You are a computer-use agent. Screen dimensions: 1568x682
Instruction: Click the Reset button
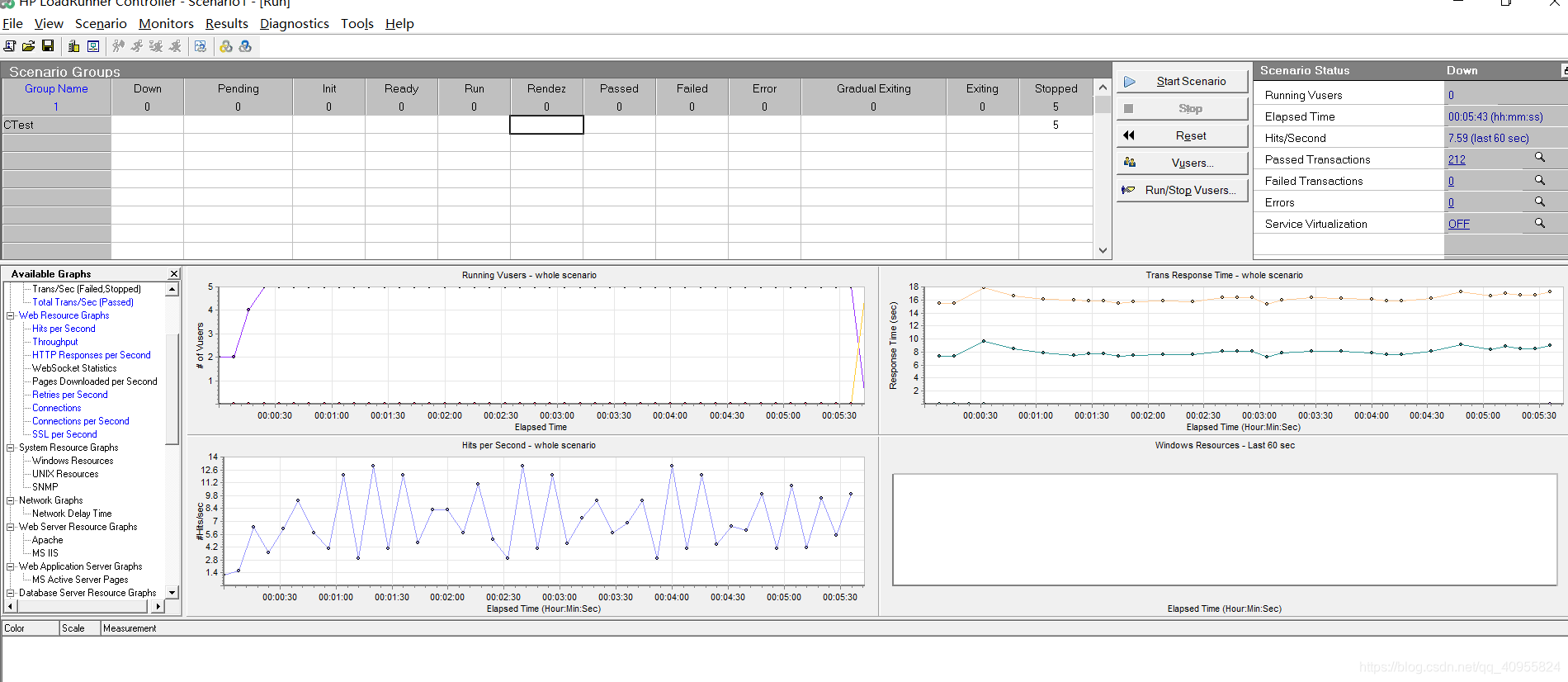tap(1182, 135)
